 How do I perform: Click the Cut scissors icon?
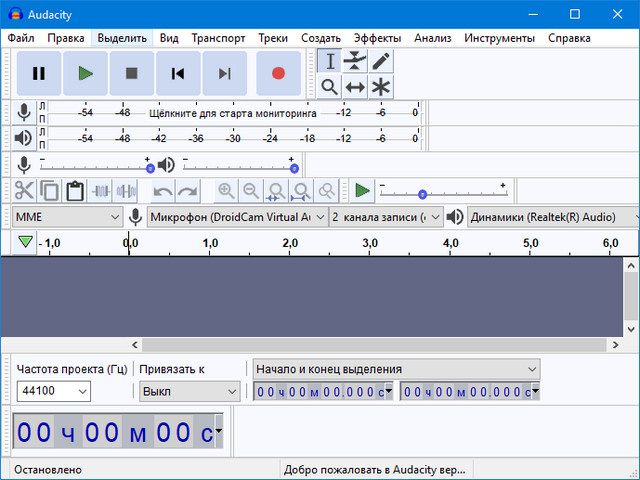coord(23,190)
